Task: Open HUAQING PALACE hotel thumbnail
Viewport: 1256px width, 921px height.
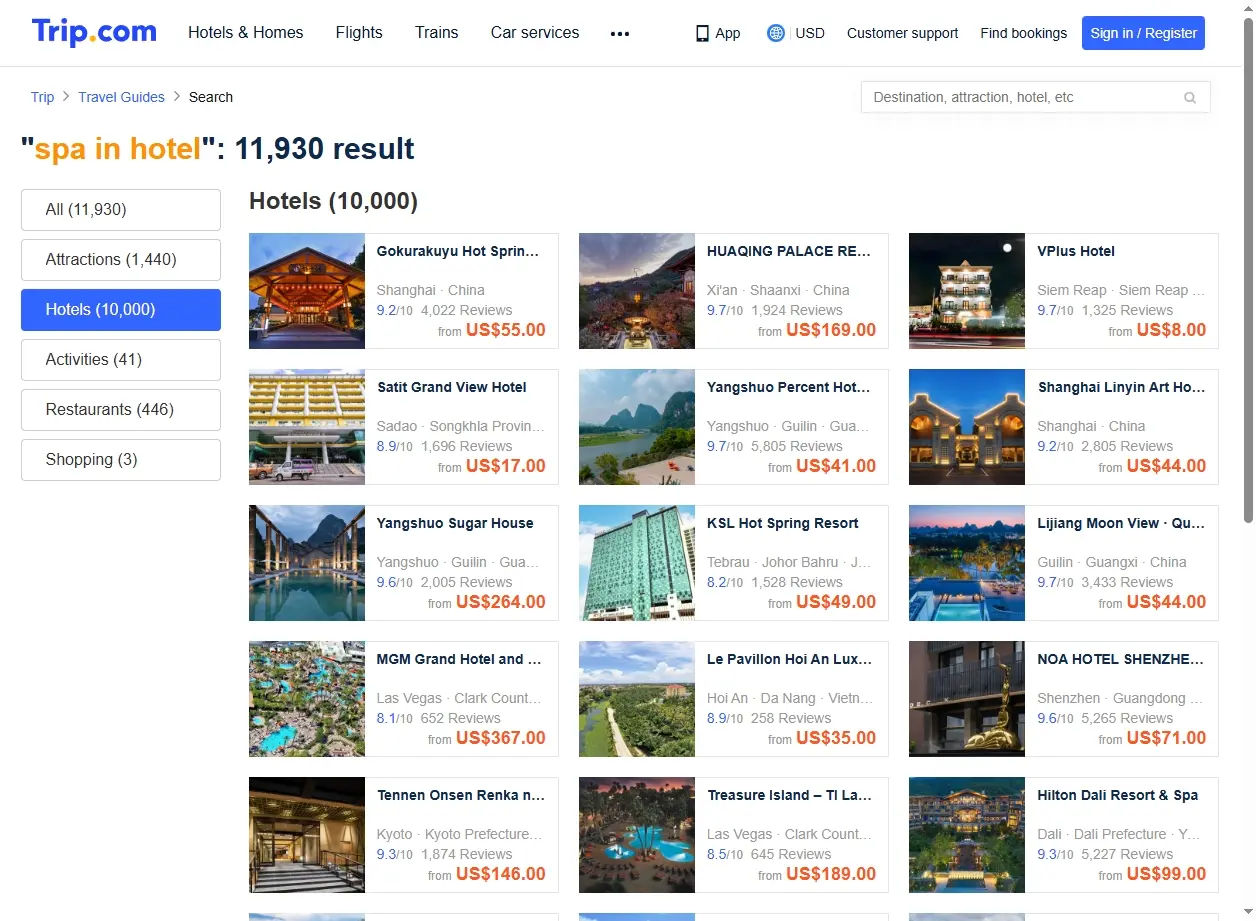Action: 637,291
